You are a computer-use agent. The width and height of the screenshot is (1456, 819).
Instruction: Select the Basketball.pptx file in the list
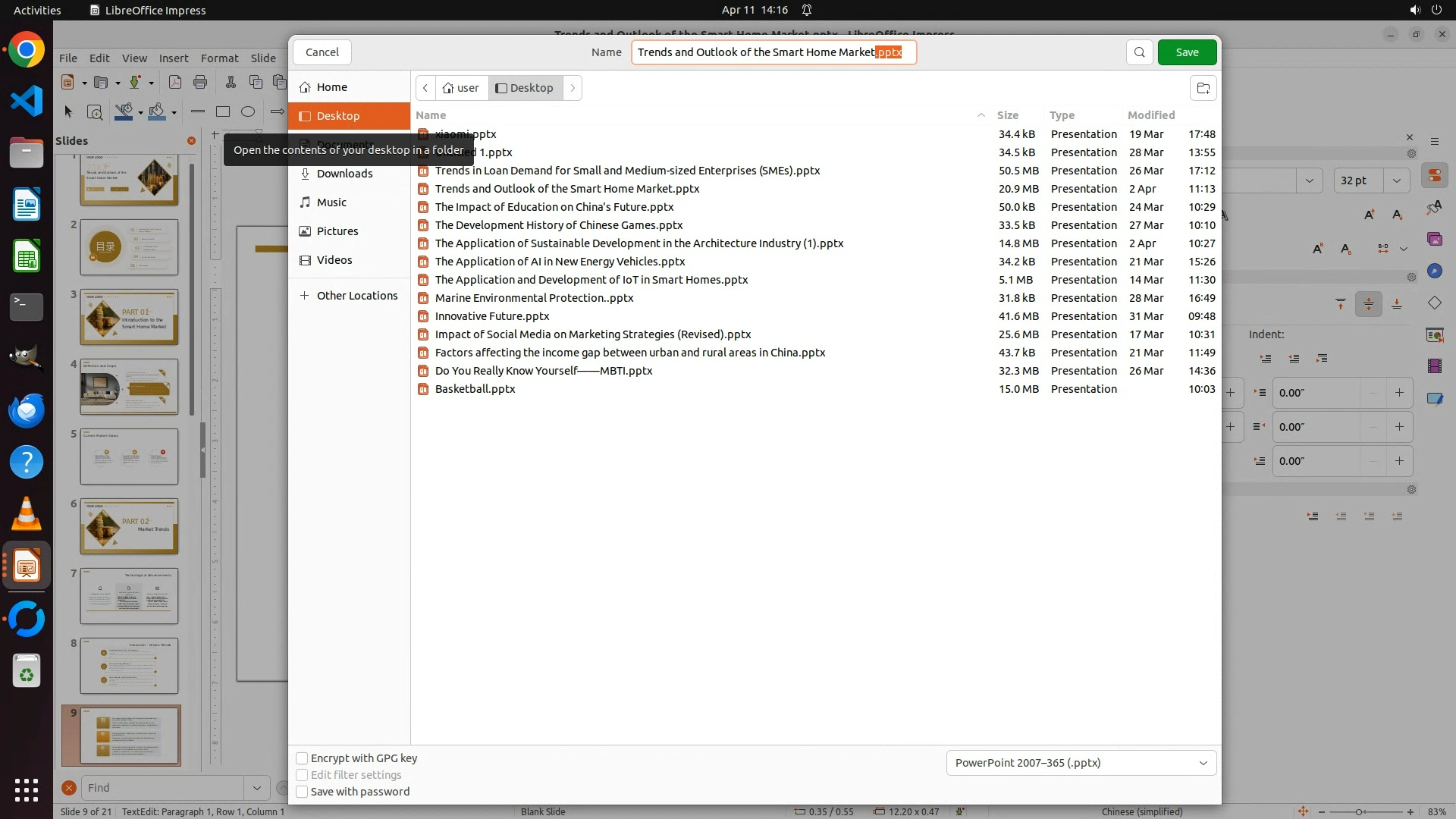point(475,389)
